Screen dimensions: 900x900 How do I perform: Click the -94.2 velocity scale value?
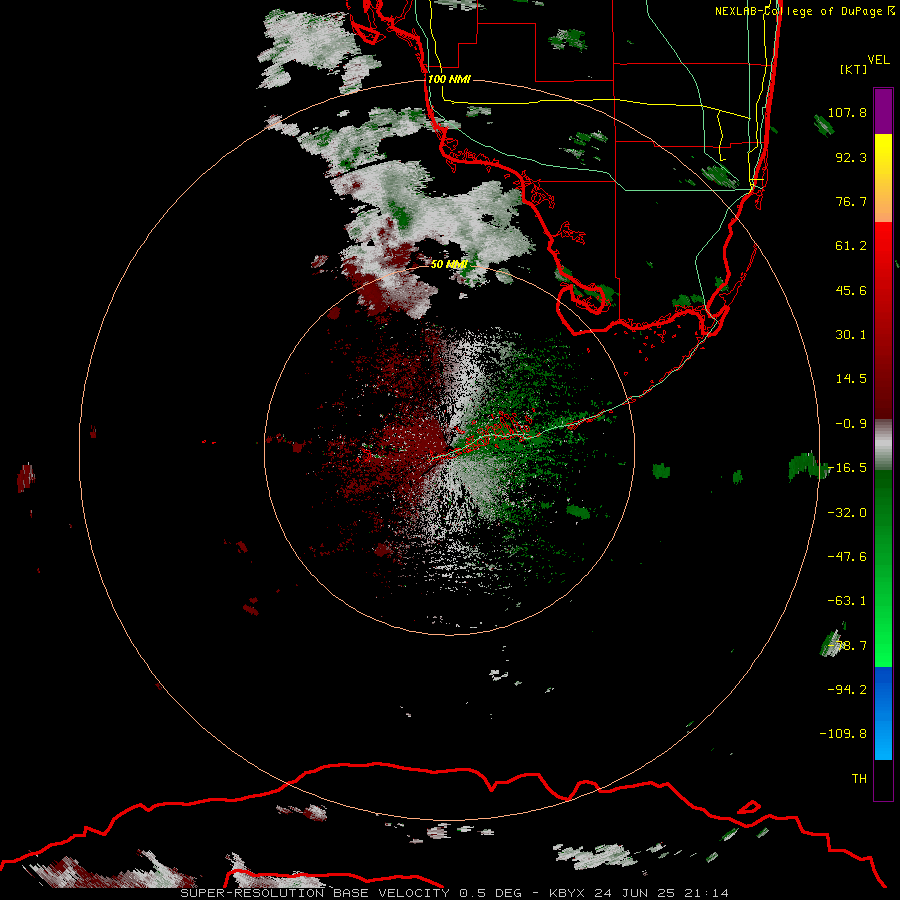847,689
